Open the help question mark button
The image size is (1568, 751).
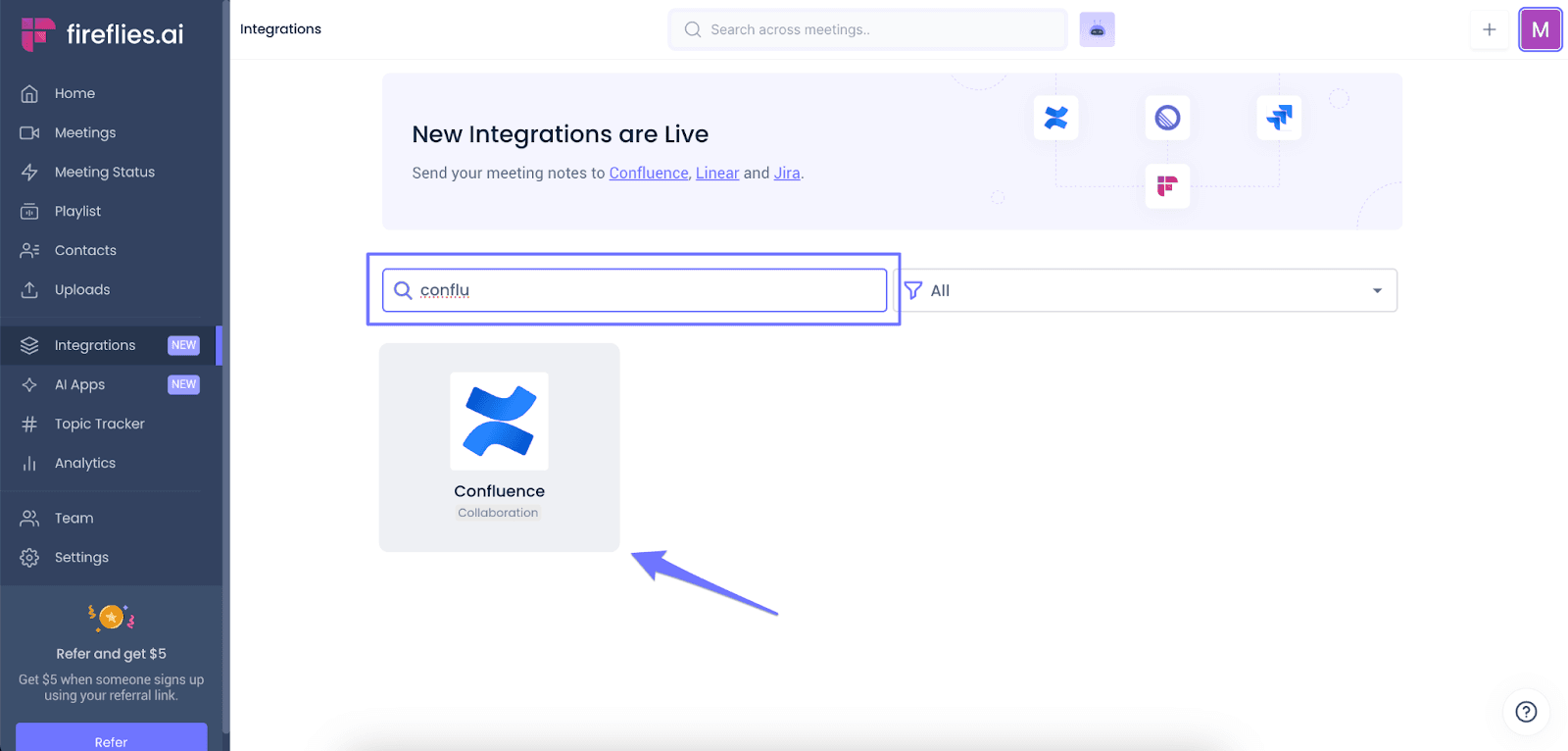click(1526, 712)
